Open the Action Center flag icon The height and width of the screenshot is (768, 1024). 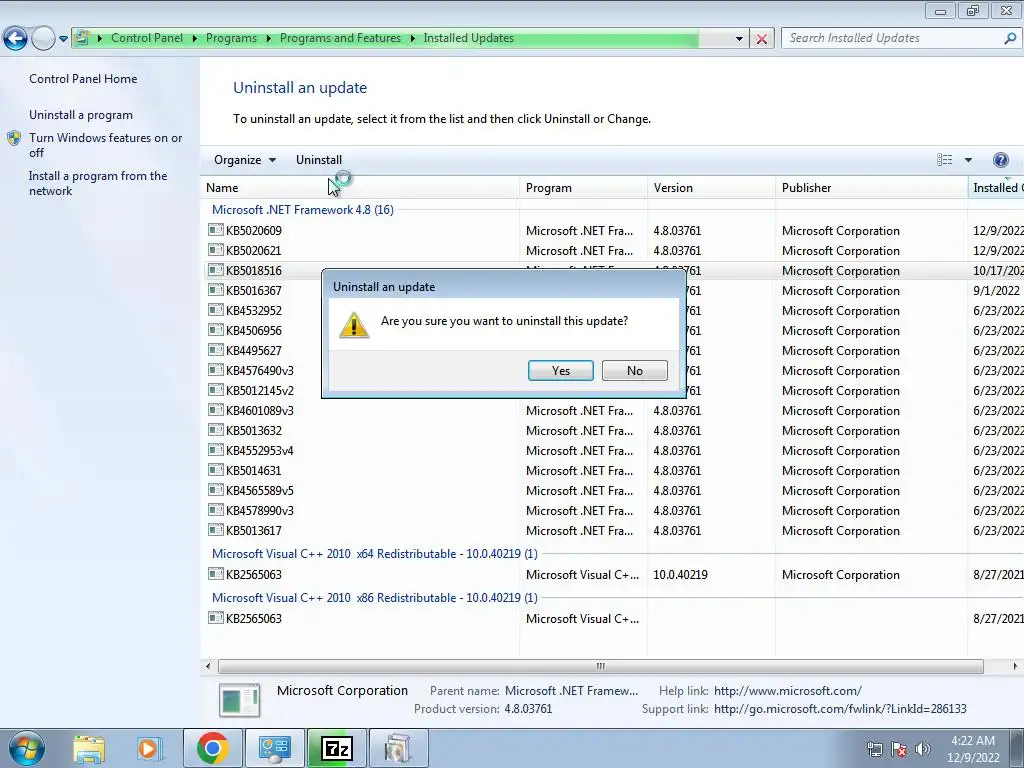point(899,749)
